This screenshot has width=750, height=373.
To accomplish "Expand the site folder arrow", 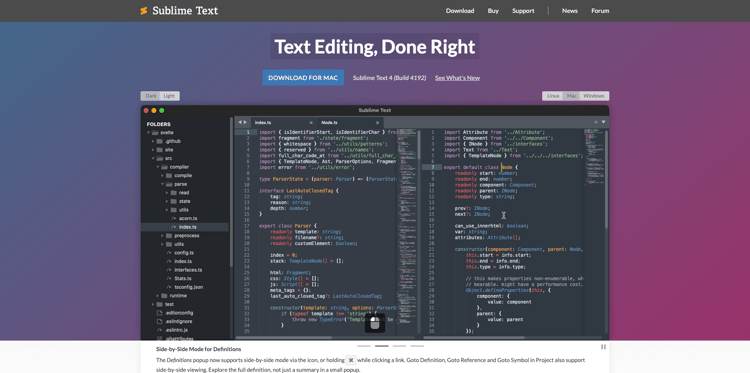I will 153,150.
